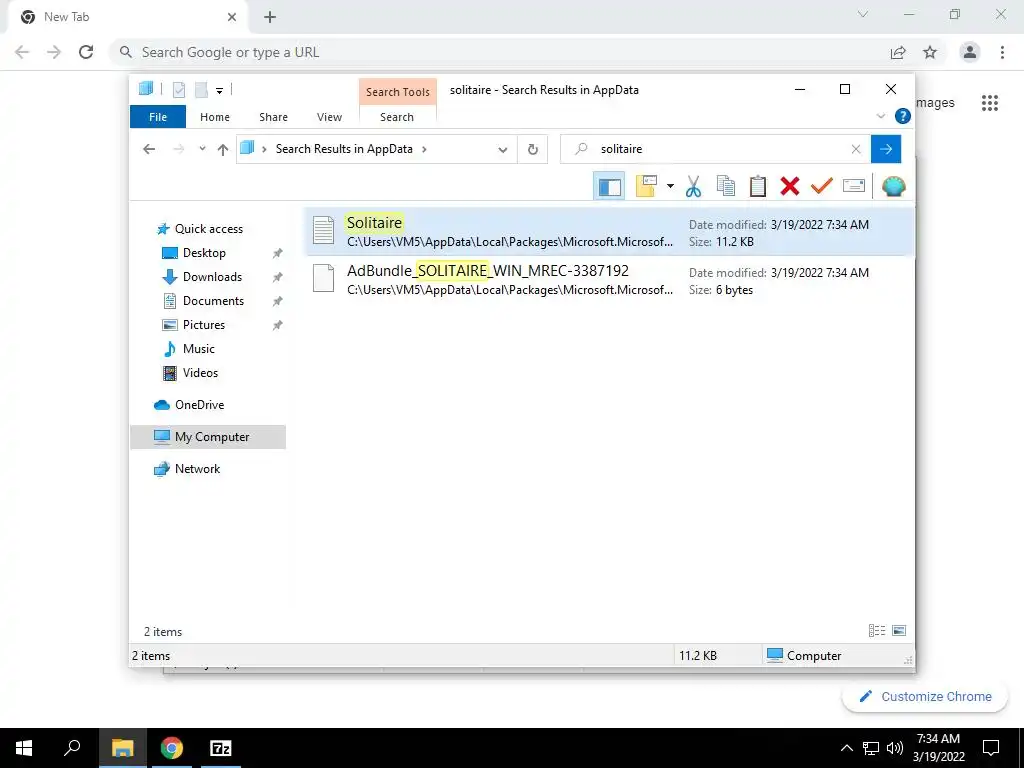This screenshot has height=768, width=1024.
Task: Expand dropdown arrow beside folder options icon
Action: pyautogui.click(x=670, y=187)
